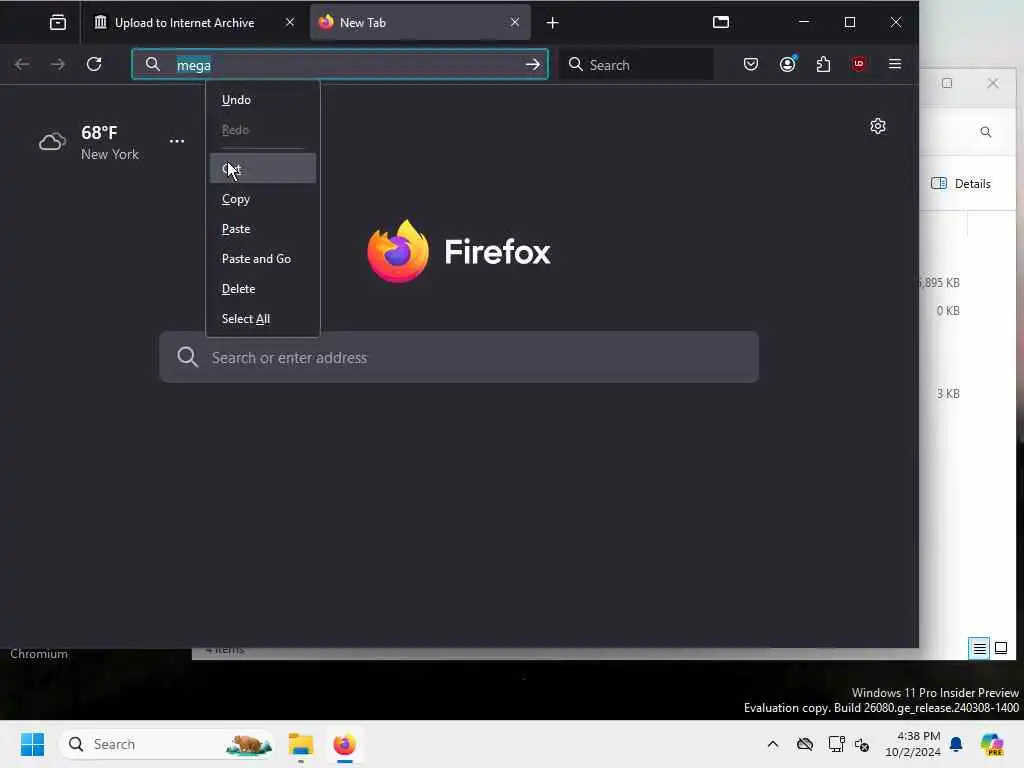Click the display network tray icon
The width and height of the screenshot is (1024, 768).
coord(837,744)
